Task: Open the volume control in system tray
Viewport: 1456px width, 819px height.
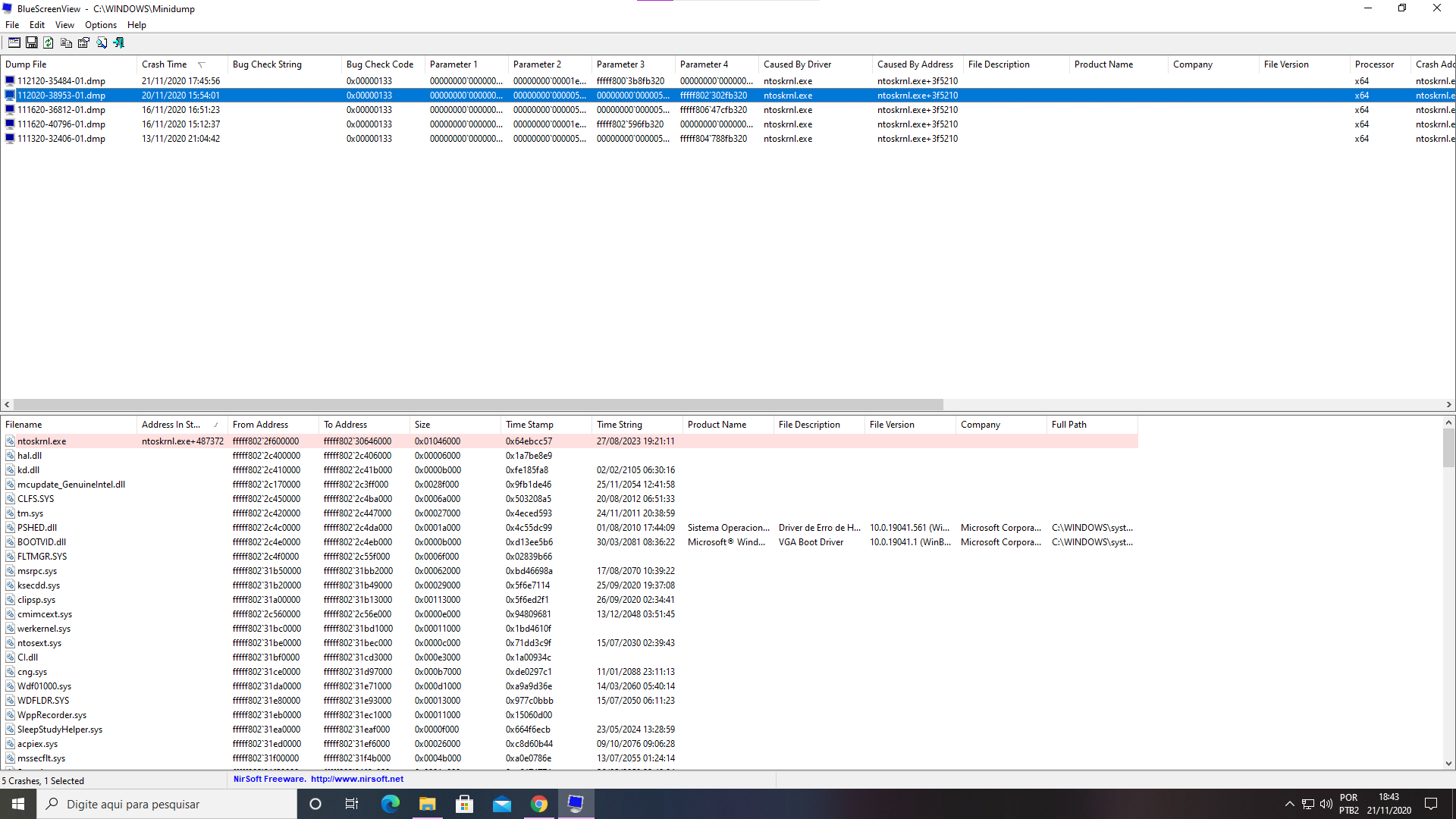Action: pyautogui.click(x=1326, y=804)
